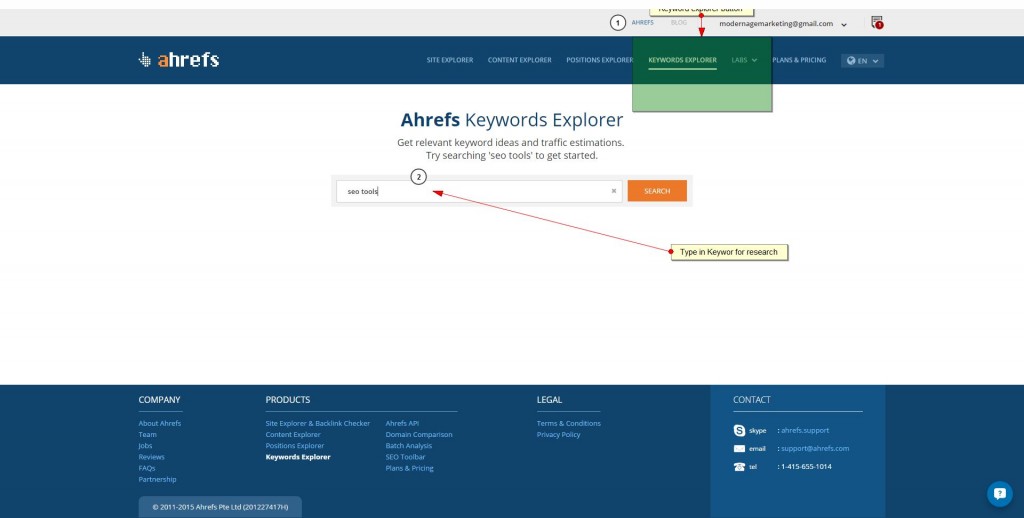
Task: Open the chat support bubble icon
Action: click(999, 494)
